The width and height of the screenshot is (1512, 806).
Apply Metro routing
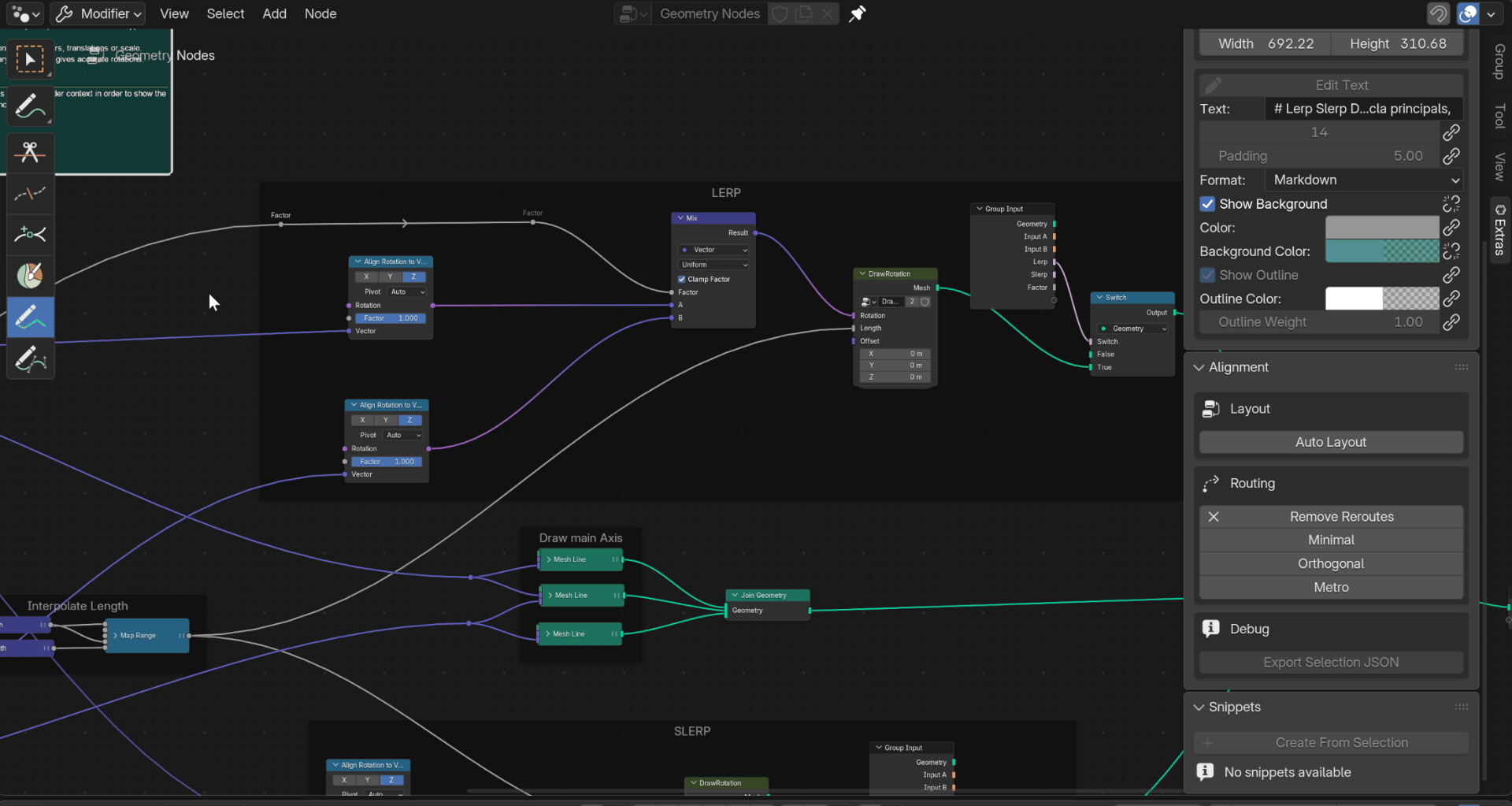(1331, 588)
